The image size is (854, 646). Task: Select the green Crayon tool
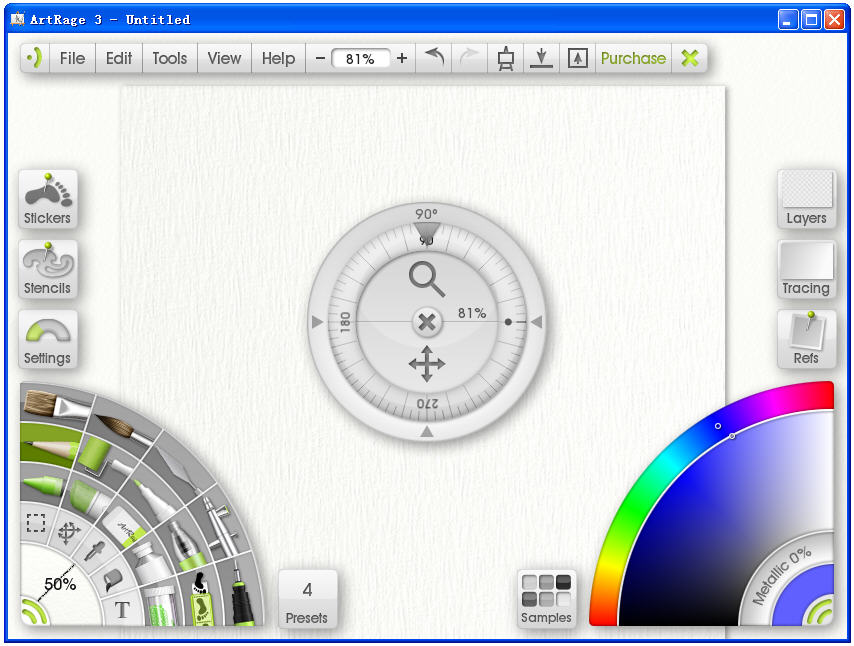click(46, 485)
